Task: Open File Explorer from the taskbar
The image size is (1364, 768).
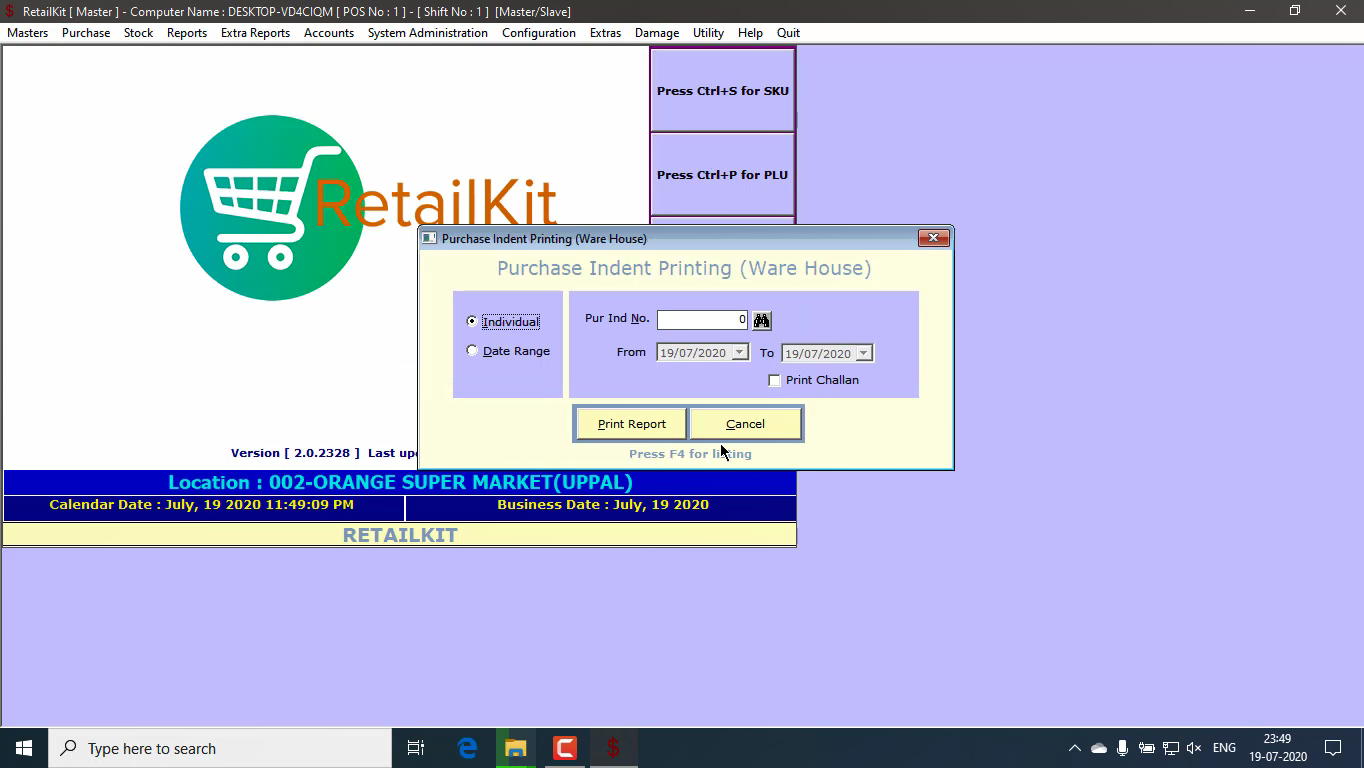Action: (x=516, y=748)
